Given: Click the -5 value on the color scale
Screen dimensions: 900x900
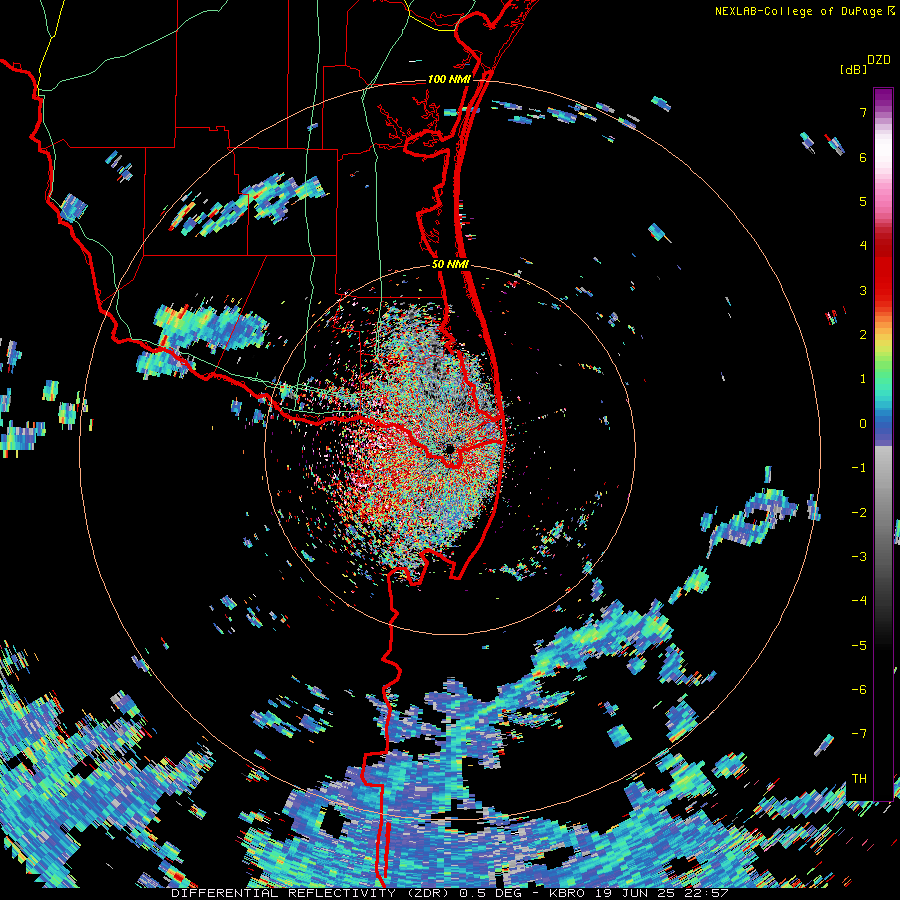Looking at the screenshot, I should pyautogui.click(x=859, y=646).
